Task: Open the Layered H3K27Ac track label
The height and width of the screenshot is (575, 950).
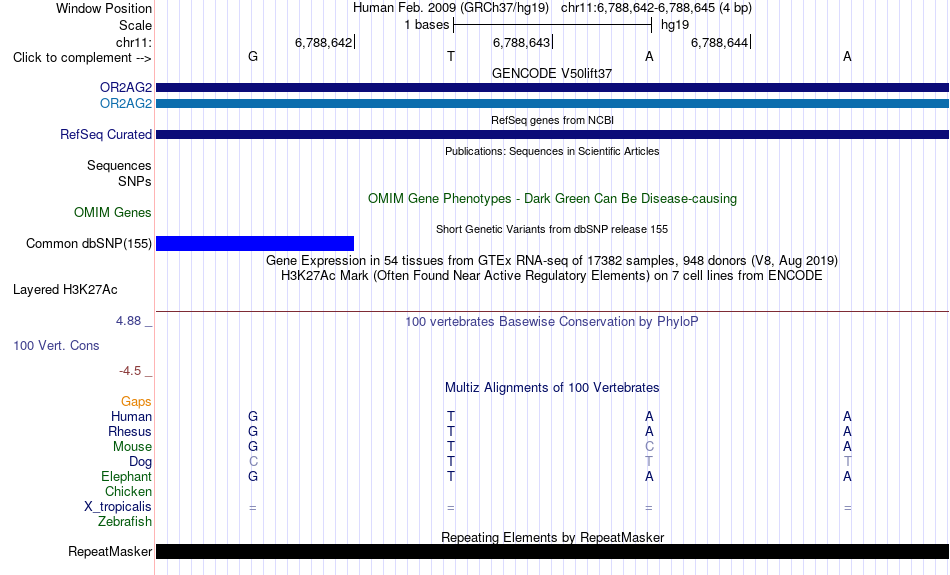Action: (x=65, y=290)
